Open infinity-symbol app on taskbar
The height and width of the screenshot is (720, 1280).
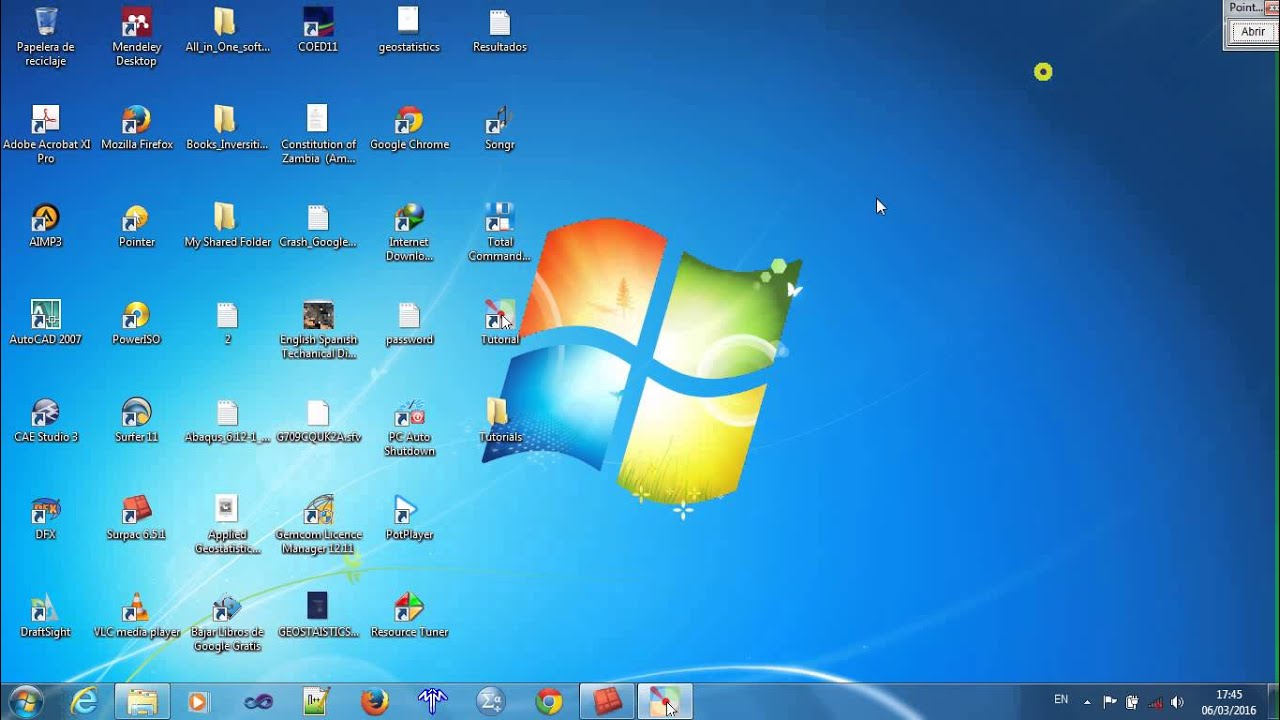click(258, 702)
